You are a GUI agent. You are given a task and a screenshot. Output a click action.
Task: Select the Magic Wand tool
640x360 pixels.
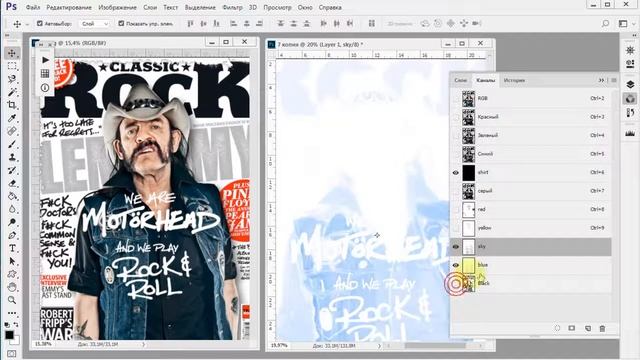tap(12, 92)
